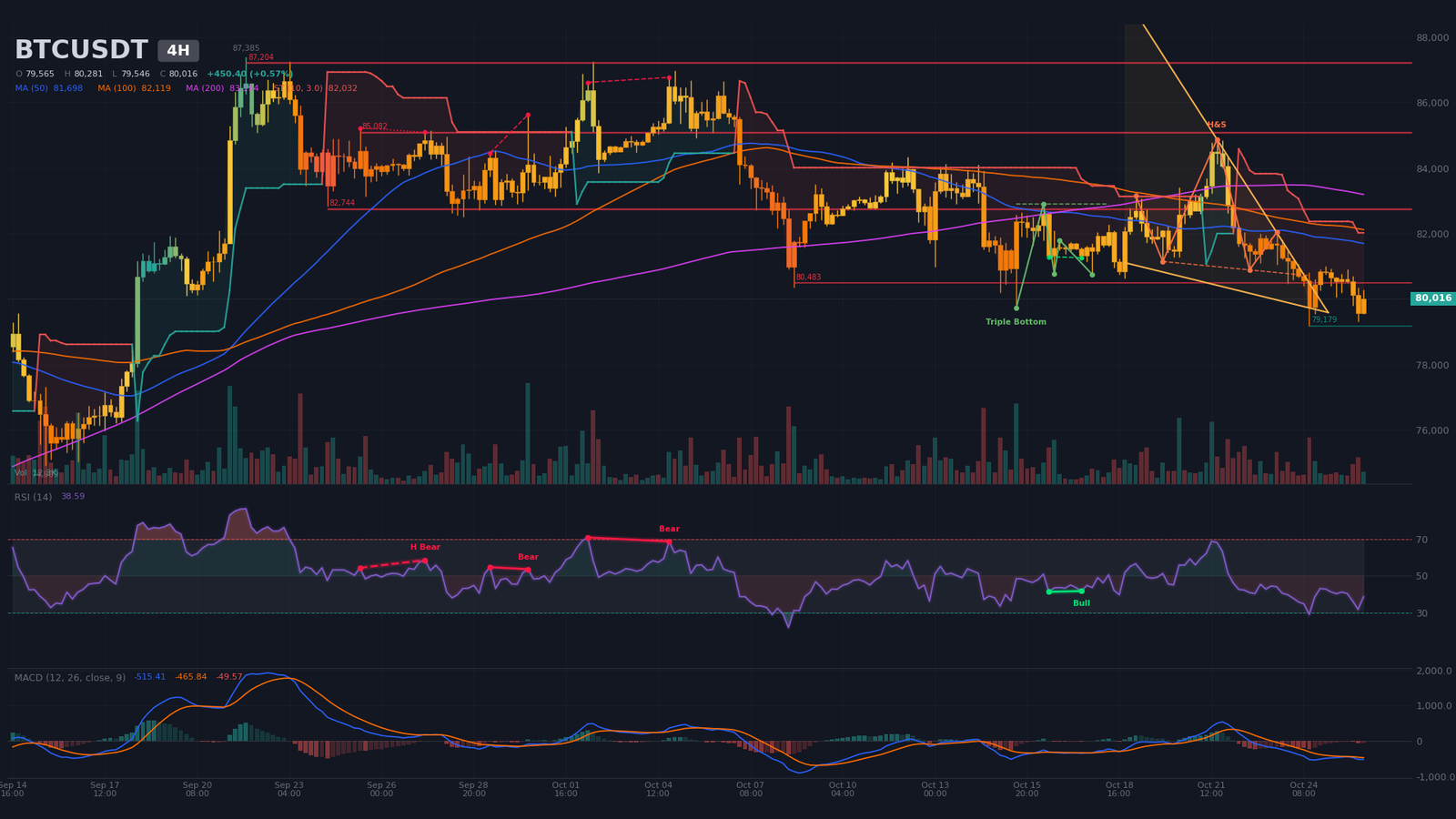1456x819 pixels.
Task: Click the BTCUSDT symbol title
Action: pos(81,50)
